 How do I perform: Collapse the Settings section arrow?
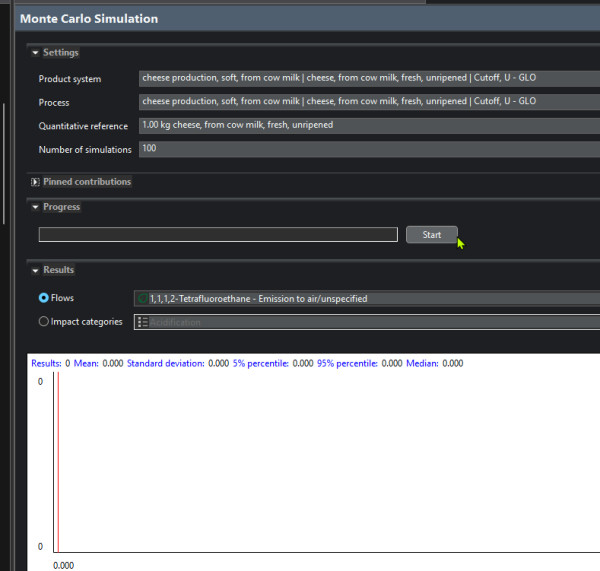point(36,53)
